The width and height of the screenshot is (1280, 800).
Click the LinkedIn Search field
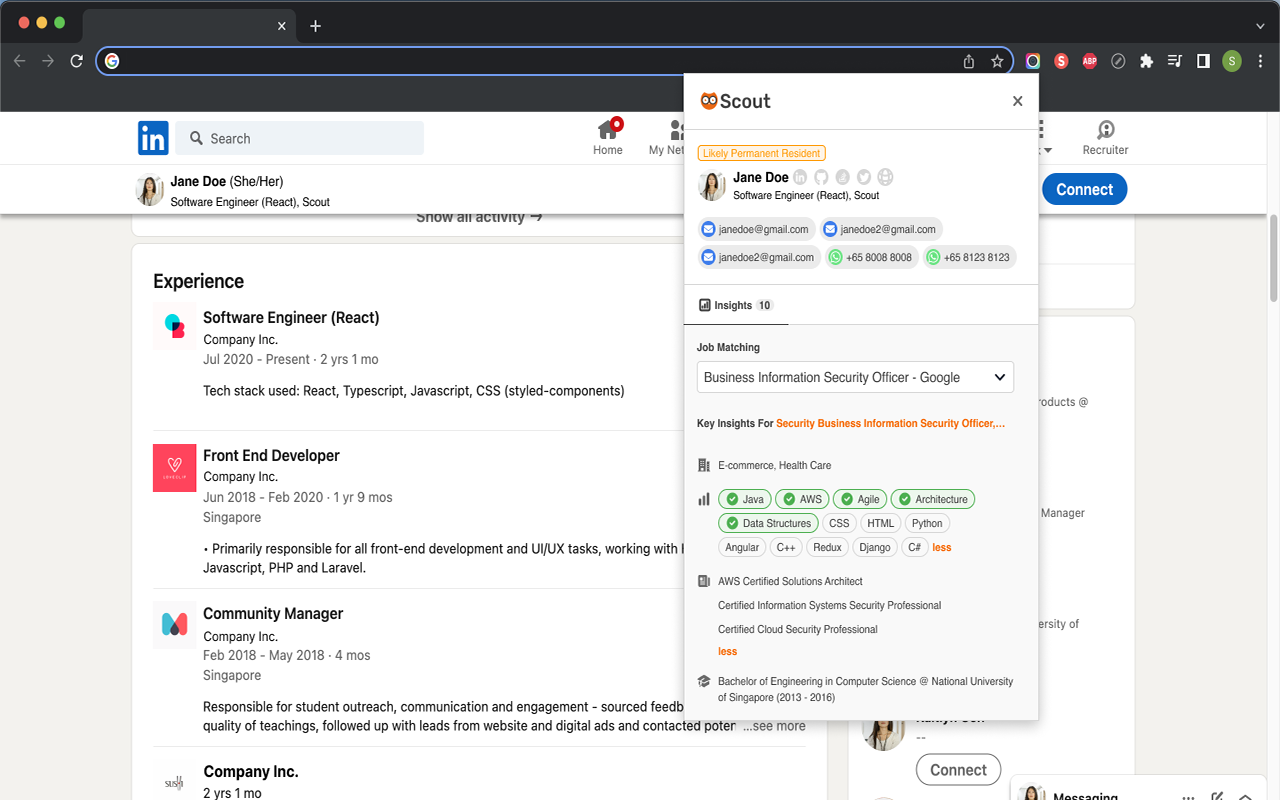tap(300, 138)
